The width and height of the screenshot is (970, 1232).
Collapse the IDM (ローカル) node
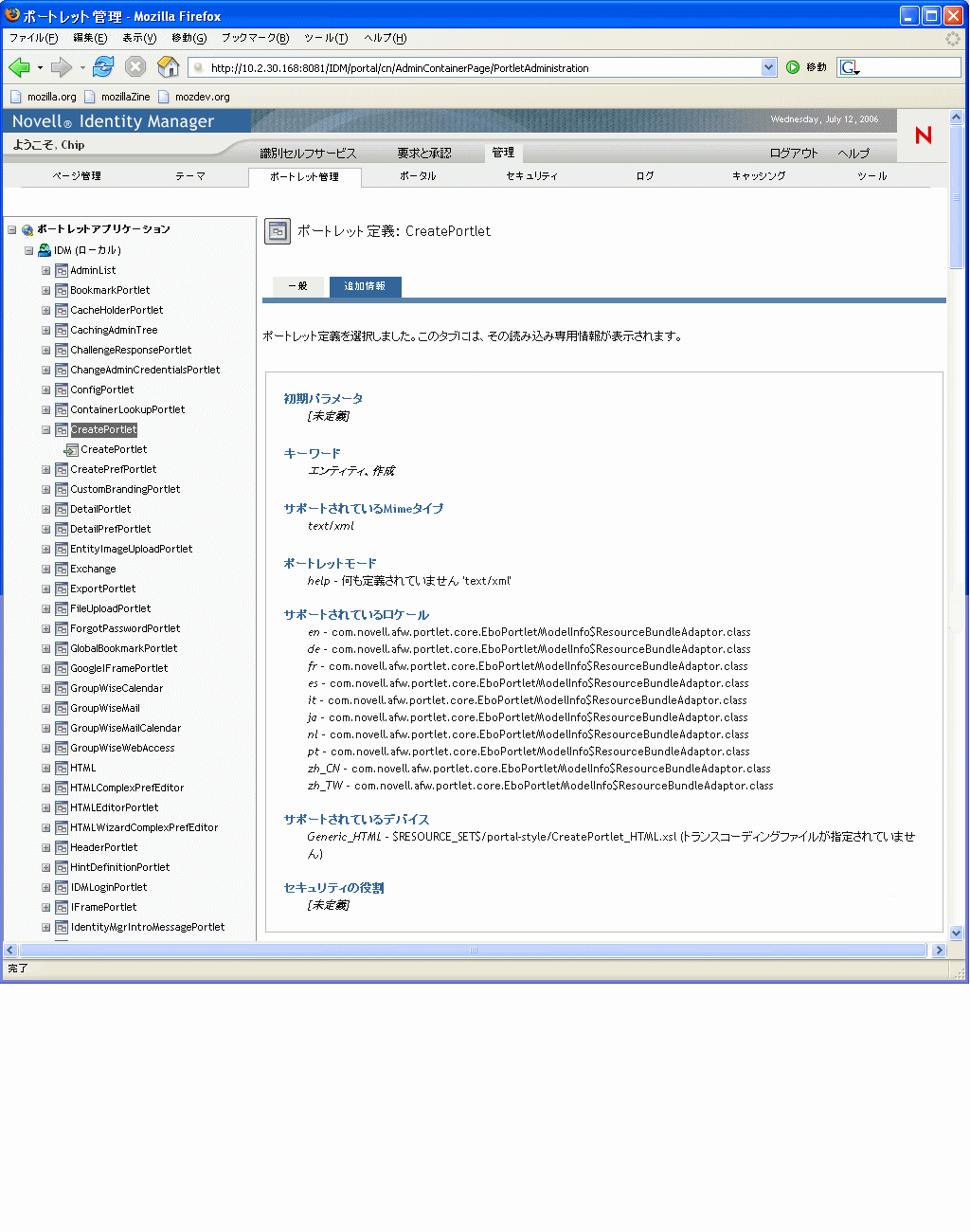coord(28,250)
